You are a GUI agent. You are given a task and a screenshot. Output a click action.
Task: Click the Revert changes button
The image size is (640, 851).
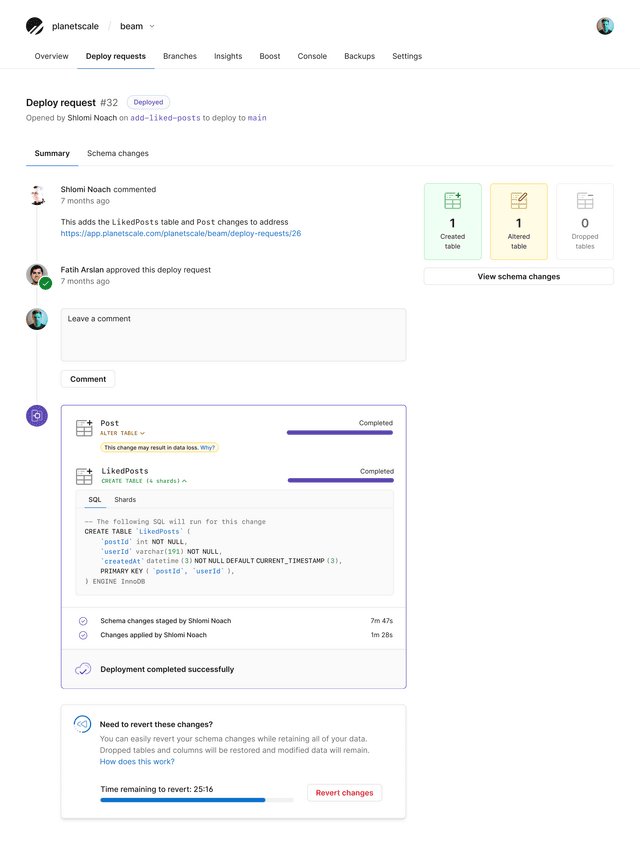coord(344,793)
